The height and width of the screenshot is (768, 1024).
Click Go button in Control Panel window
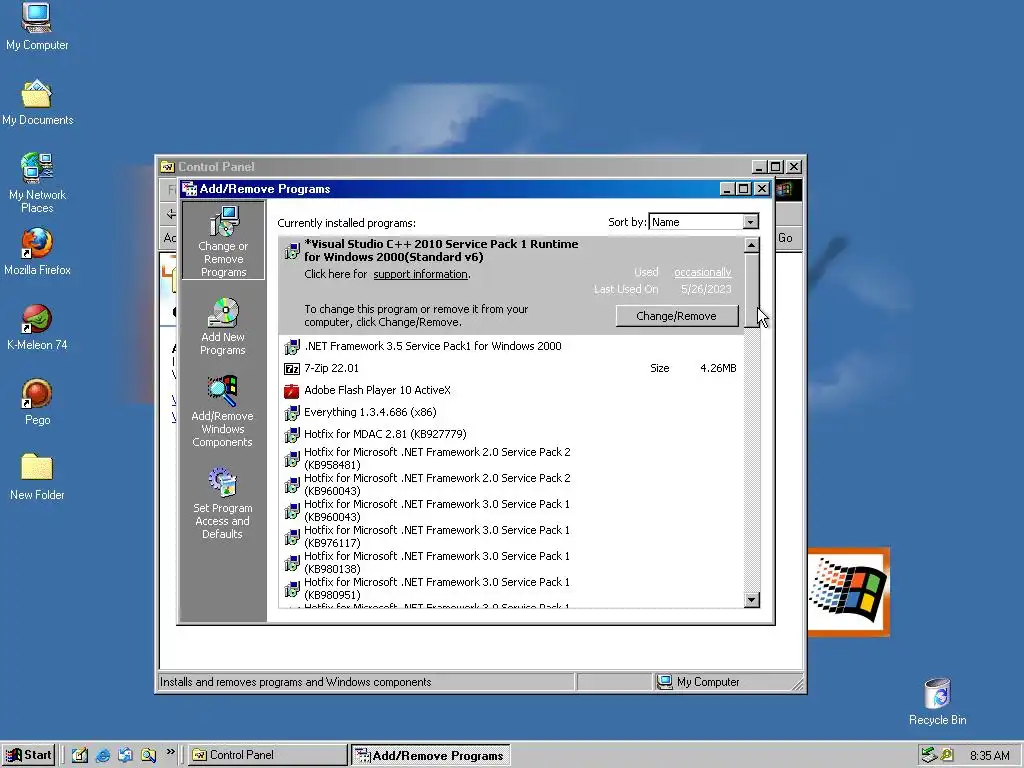pos(786,238)
